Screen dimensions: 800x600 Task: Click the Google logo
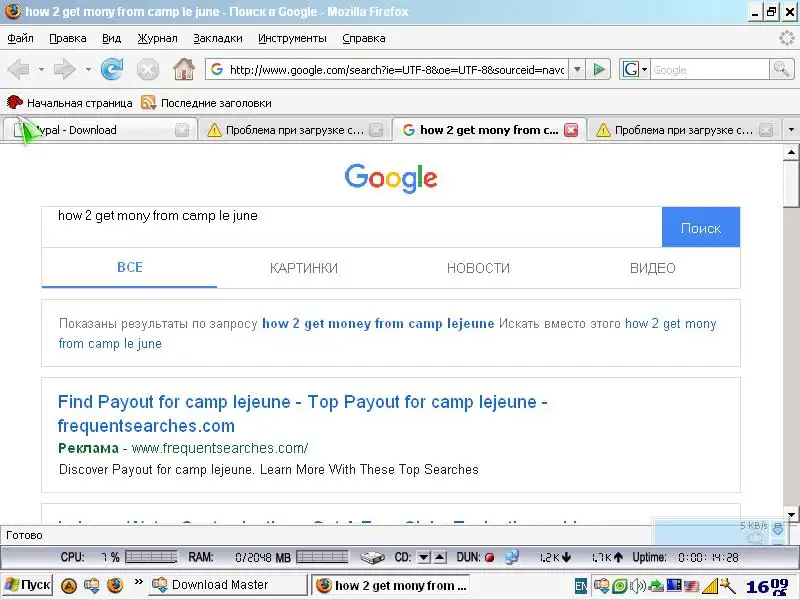(391, 178)
